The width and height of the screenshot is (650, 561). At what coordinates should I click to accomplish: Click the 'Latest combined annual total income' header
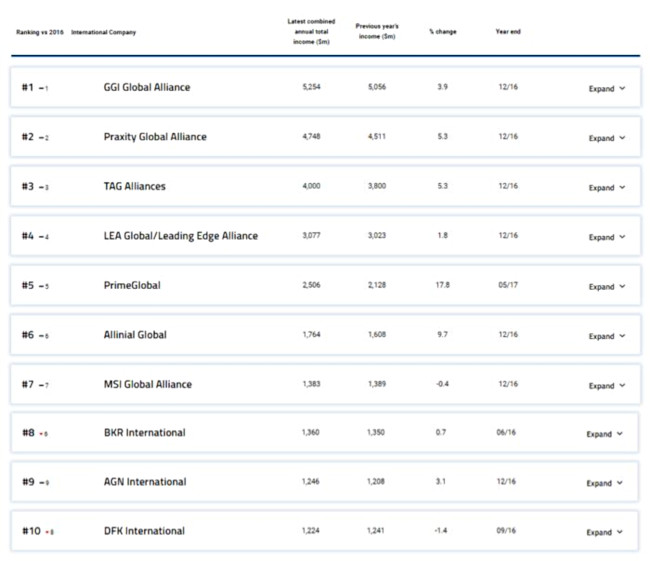[311, 32]
